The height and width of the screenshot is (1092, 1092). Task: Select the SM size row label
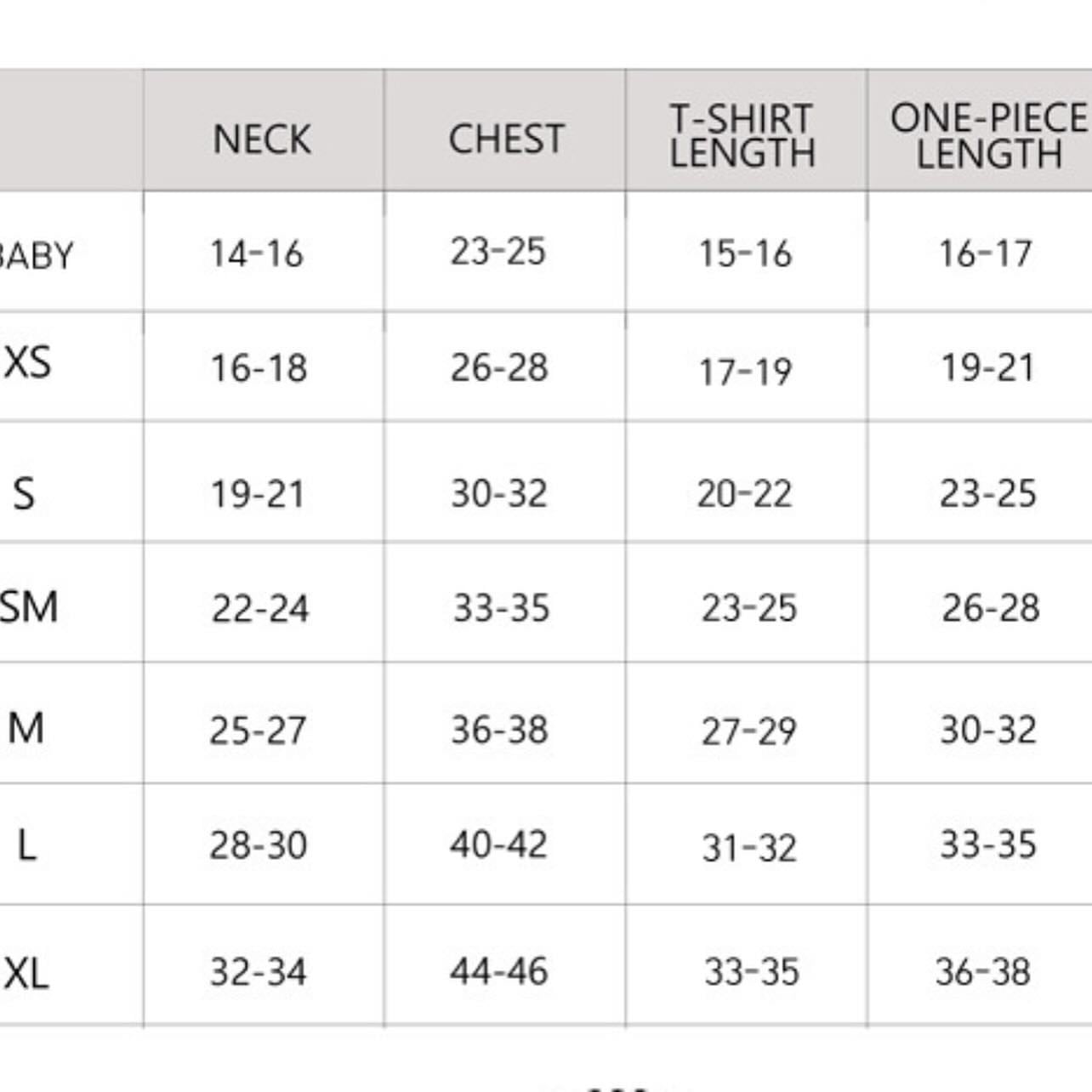coord(29,607)
